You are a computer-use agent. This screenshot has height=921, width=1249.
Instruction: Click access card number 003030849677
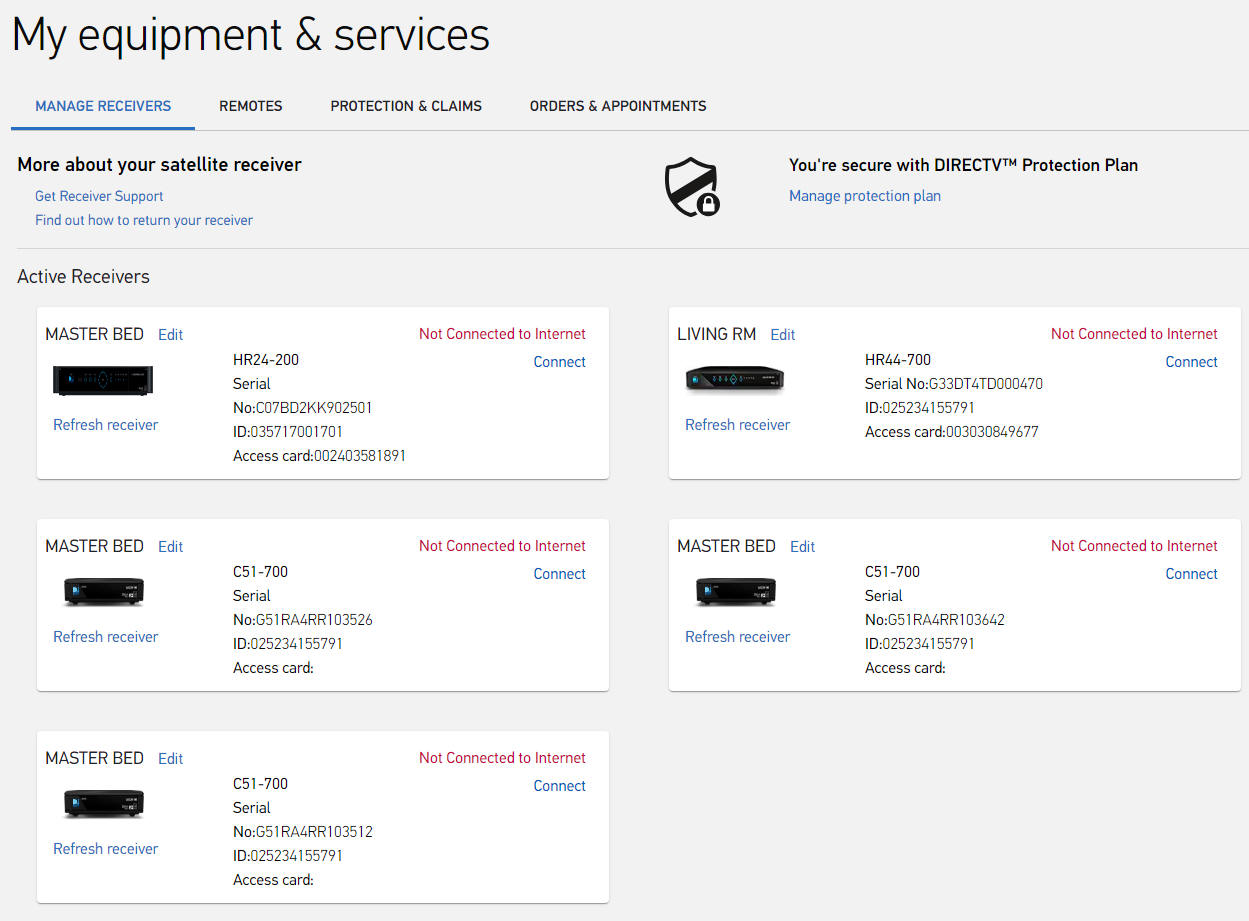click(x=992, y=432)
